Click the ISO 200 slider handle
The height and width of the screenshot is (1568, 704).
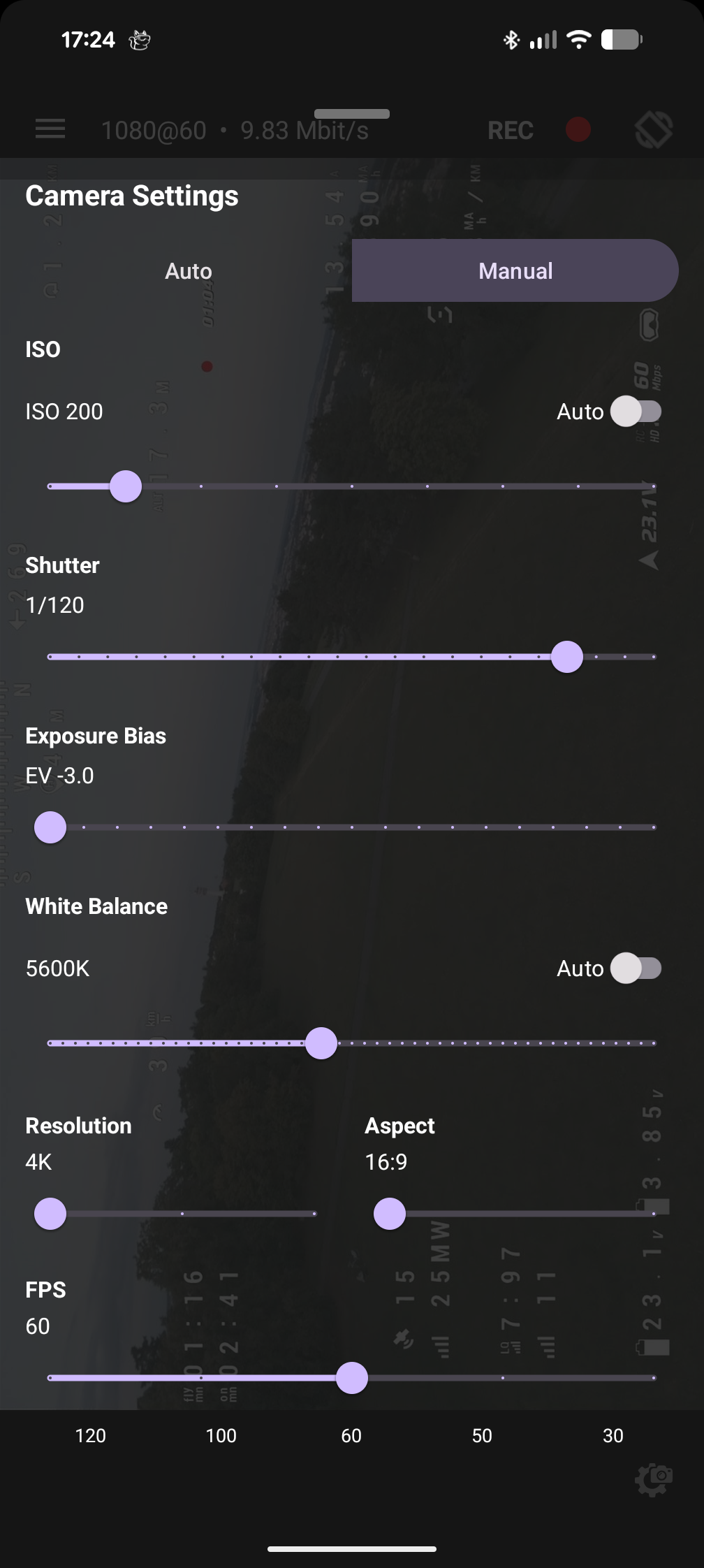pos(126,486)
